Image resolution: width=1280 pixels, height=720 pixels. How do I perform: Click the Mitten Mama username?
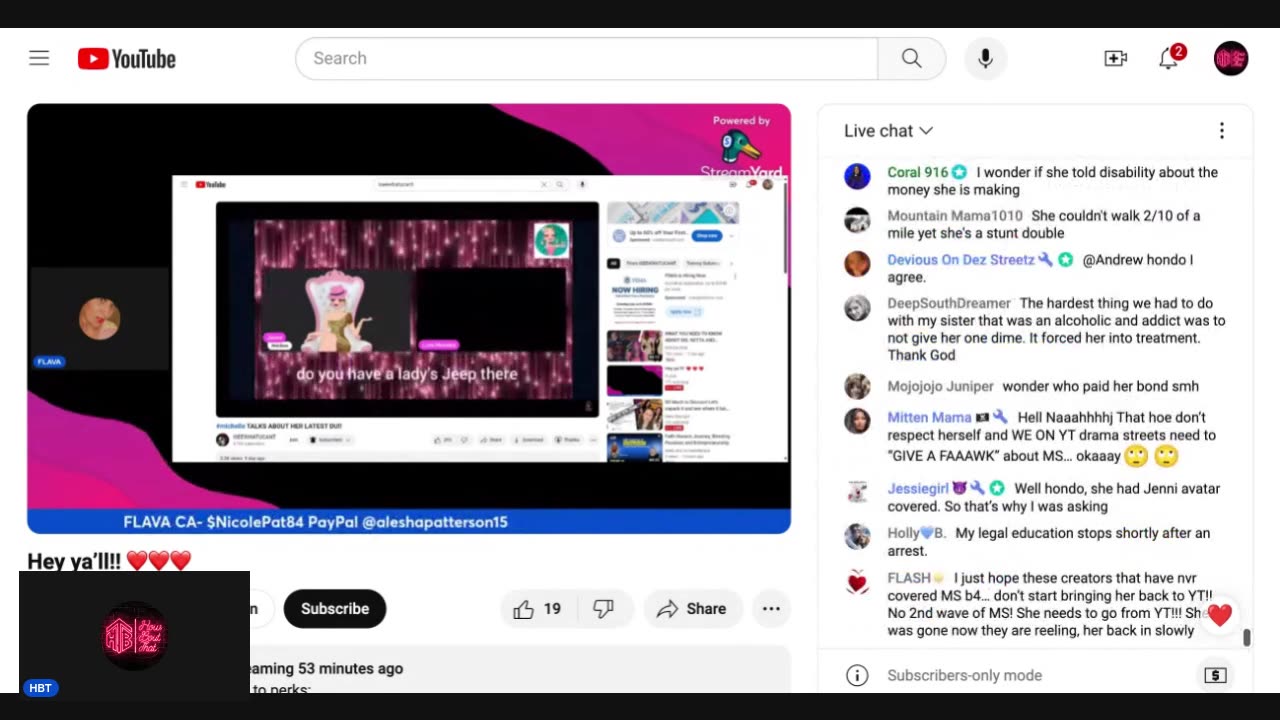(929, 417)
